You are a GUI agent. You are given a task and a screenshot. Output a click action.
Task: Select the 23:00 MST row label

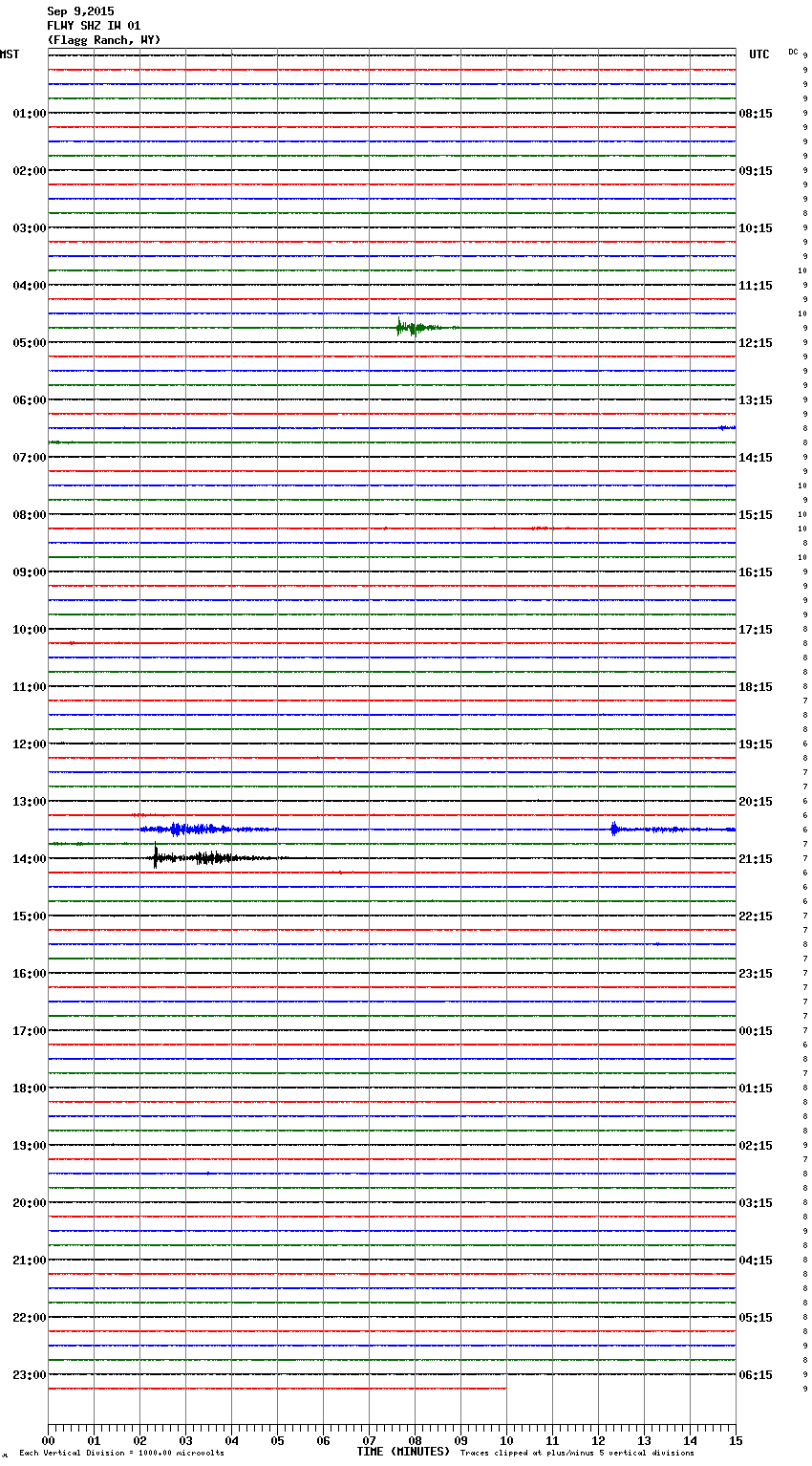pyautogui.click(x=30, y=1375)
